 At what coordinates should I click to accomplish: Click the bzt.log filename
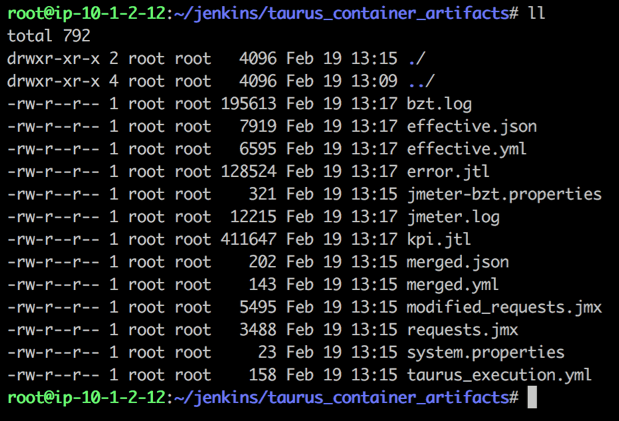(439, 104)
